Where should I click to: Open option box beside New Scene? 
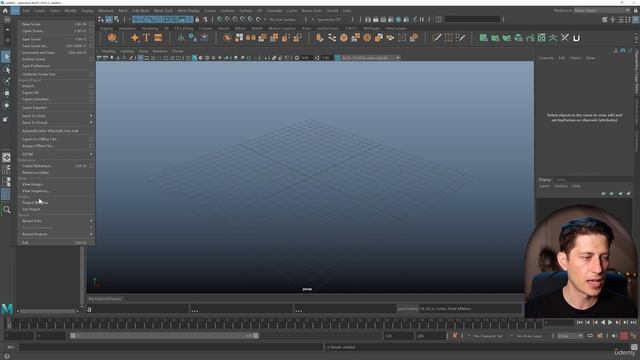(x=91, y=24)
